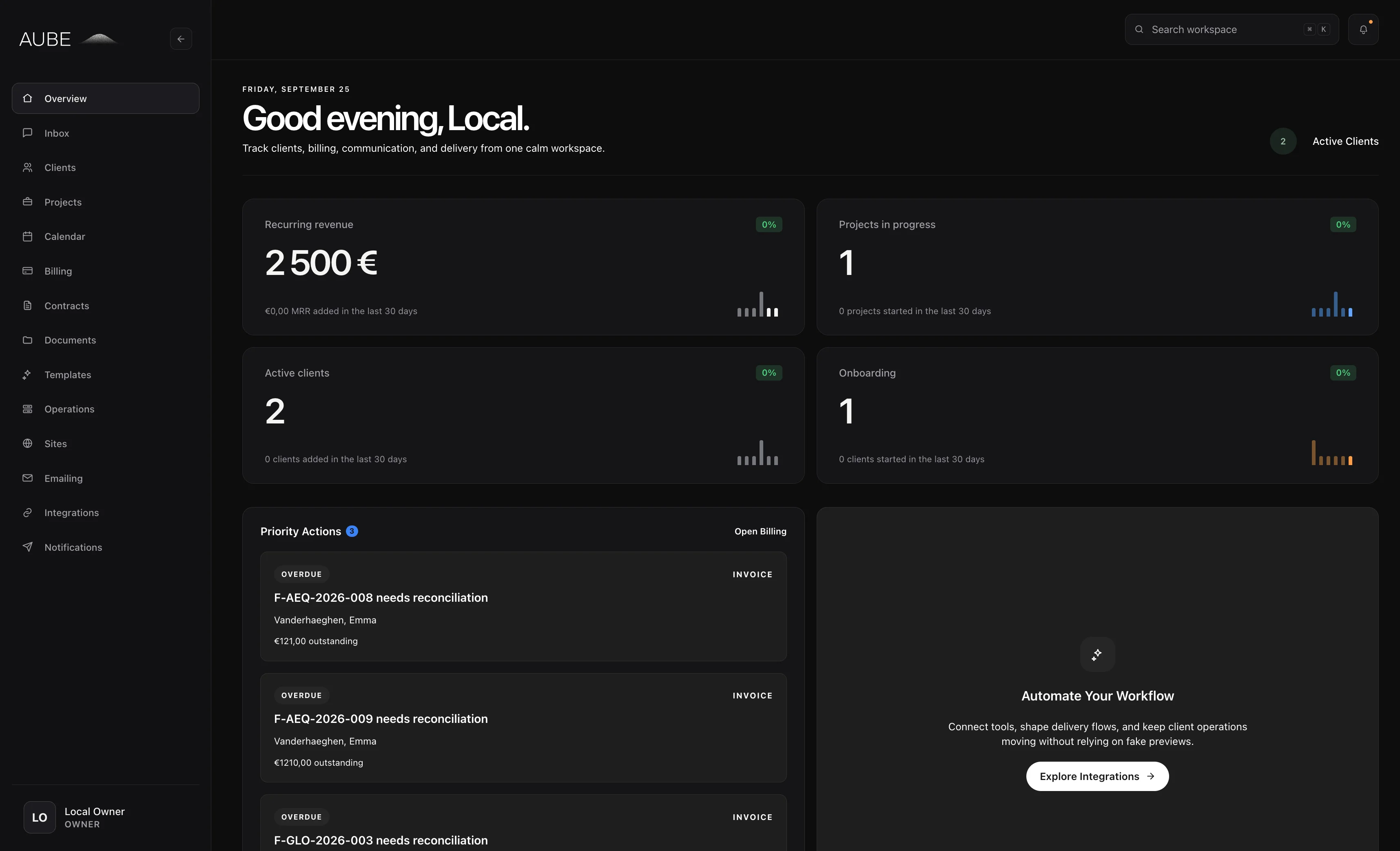This screenshot has width=1400, height=851.
Task: Click the 0% badge on Onboarding
Action: coord(1342,372)
